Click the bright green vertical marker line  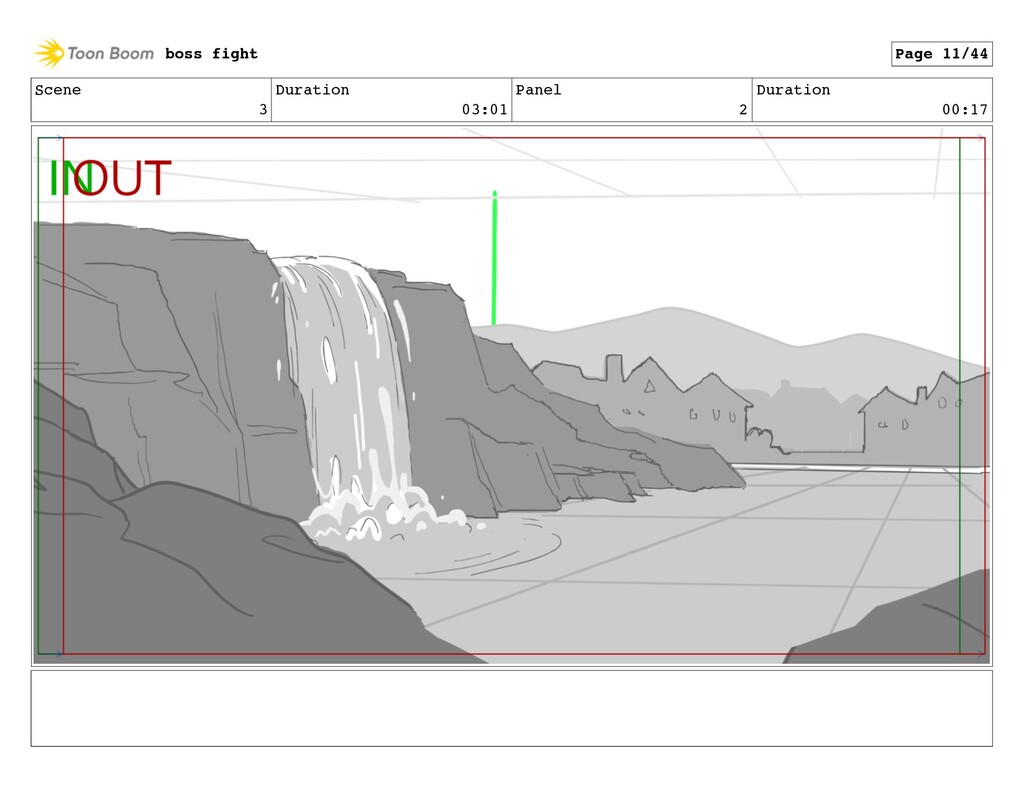(494, 257)
